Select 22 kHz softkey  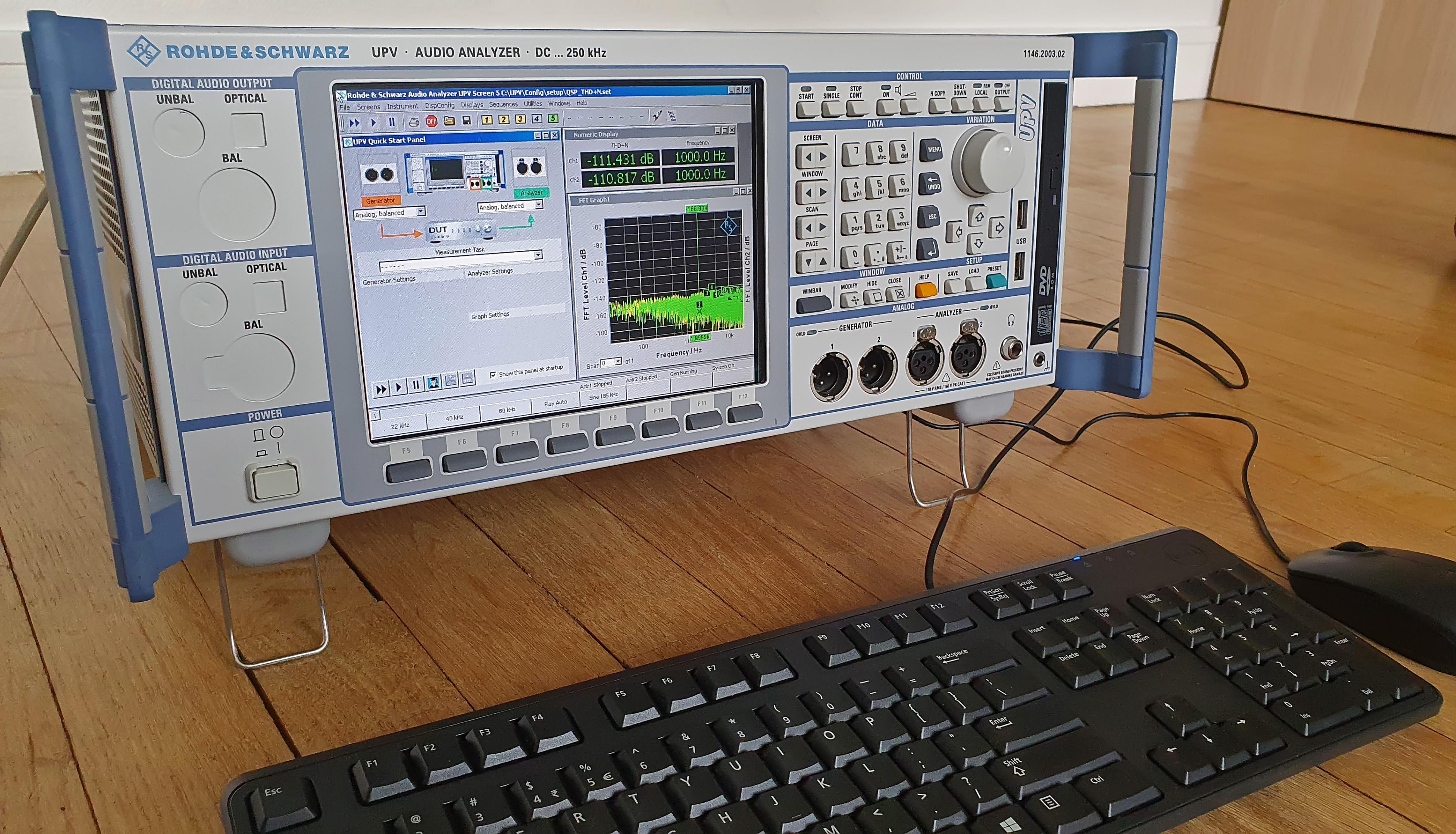tap(400, 426)
